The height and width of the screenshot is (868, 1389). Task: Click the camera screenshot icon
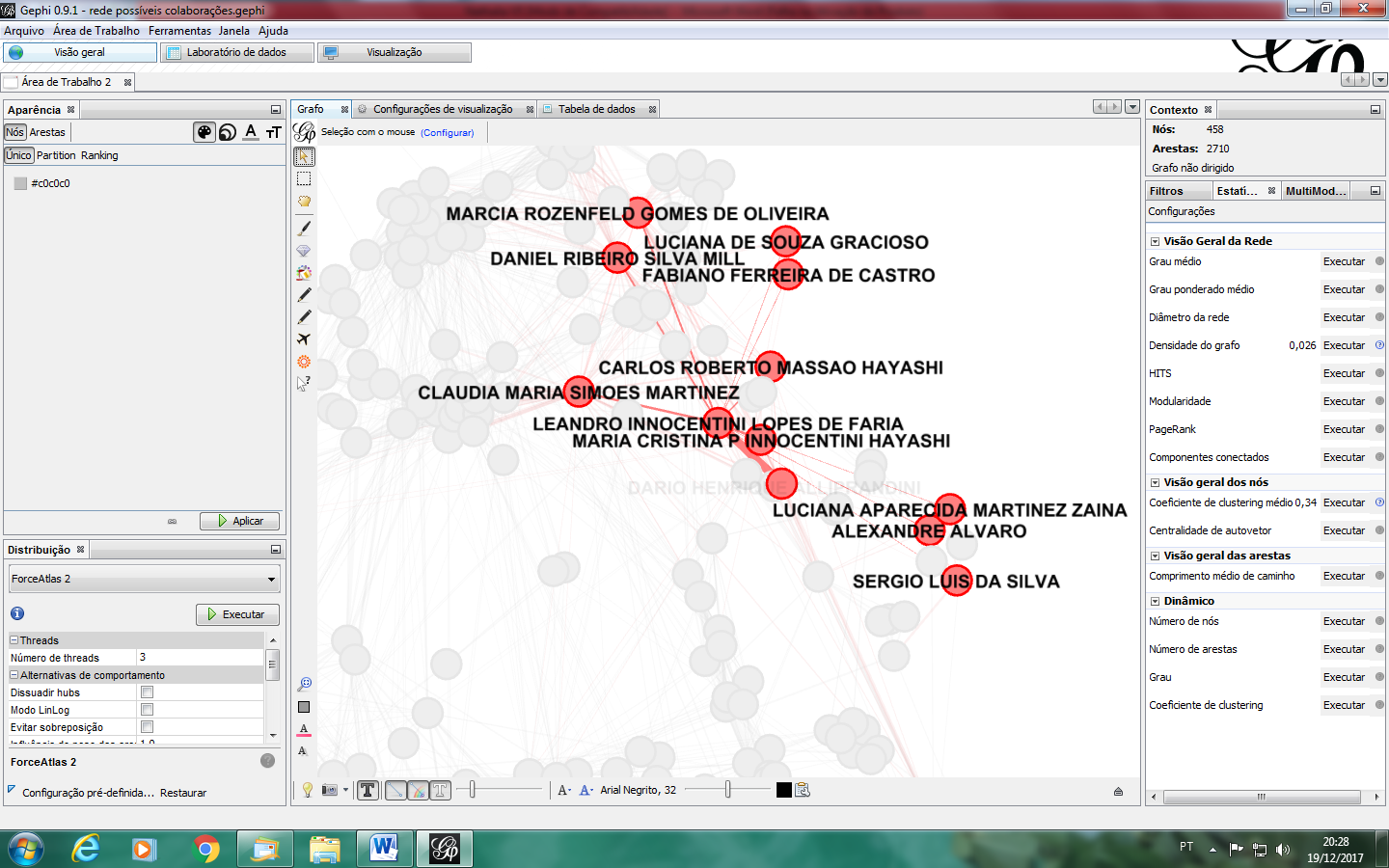[x=330, y=790]
